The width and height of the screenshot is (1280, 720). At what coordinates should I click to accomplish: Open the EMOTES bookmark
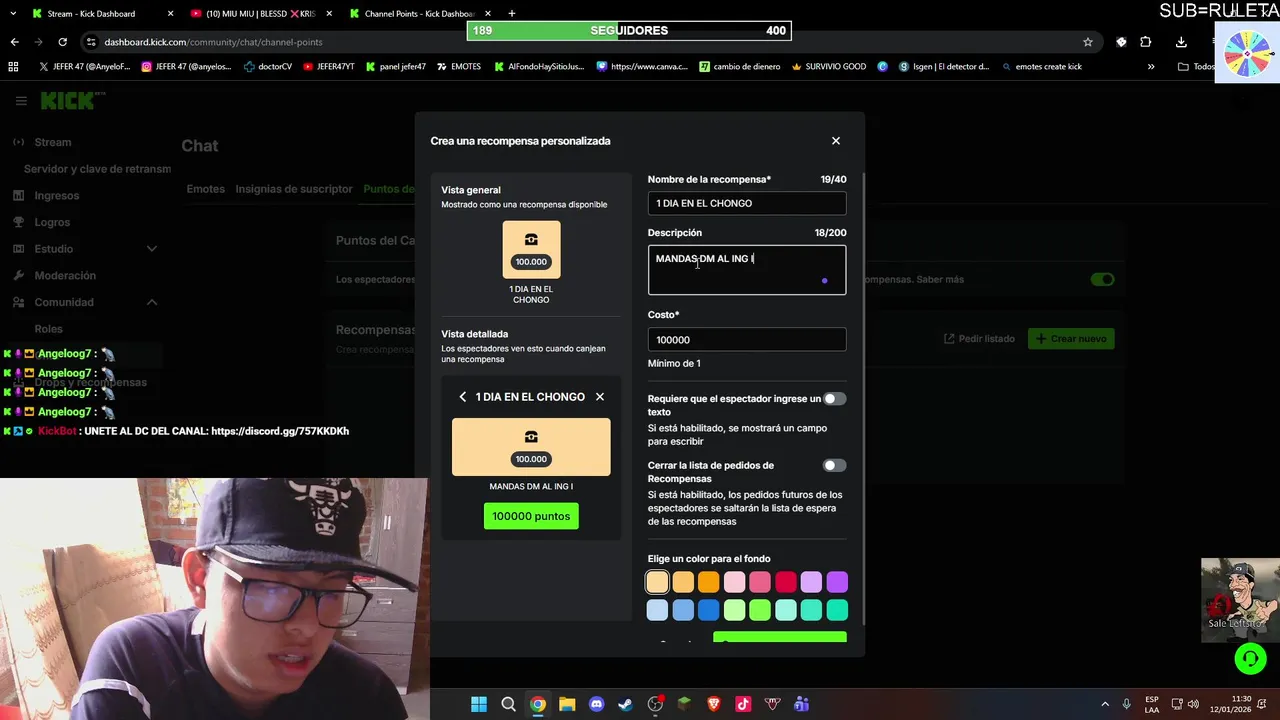pos(458,67)
